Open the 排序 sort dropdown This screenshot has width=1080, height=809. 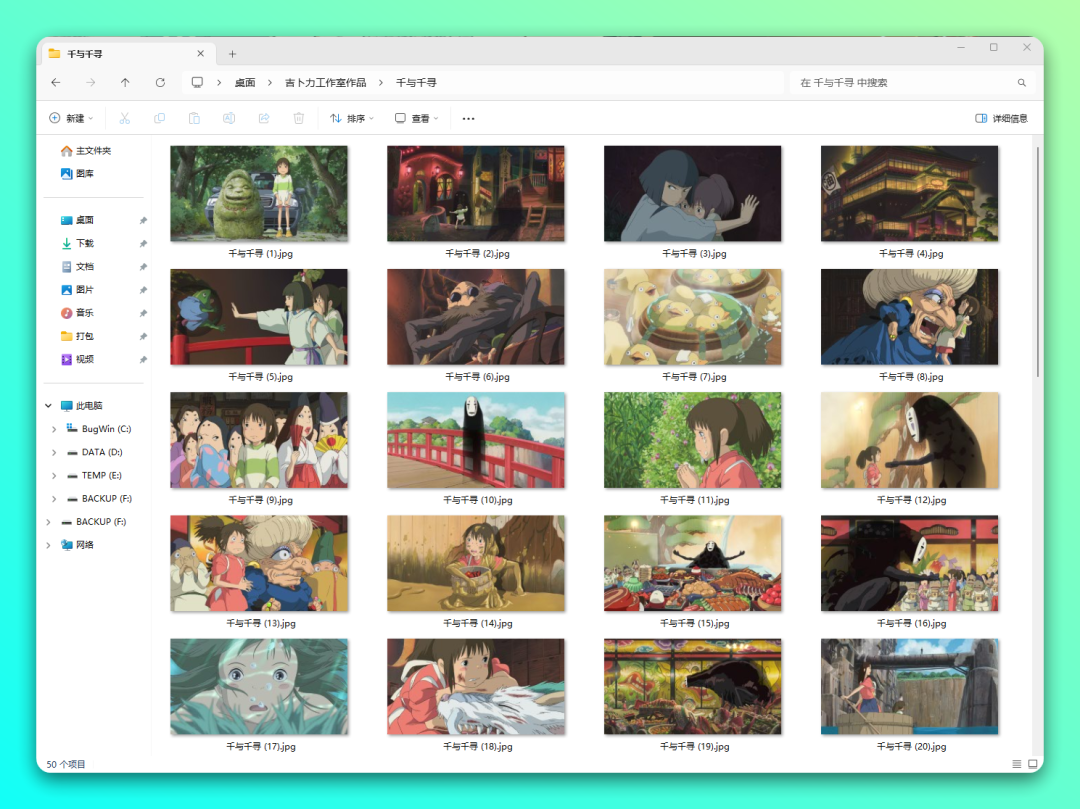click(x=352, y=118)
